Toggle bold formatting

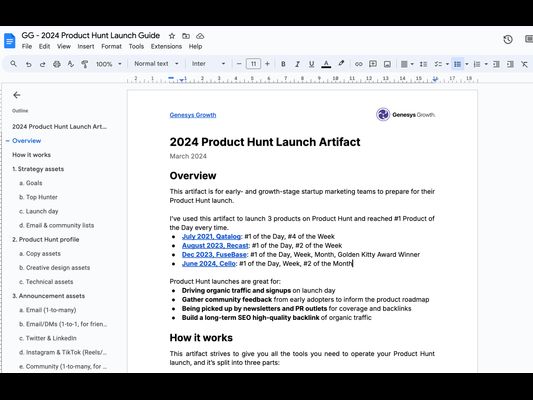click(x=283, y=64)
